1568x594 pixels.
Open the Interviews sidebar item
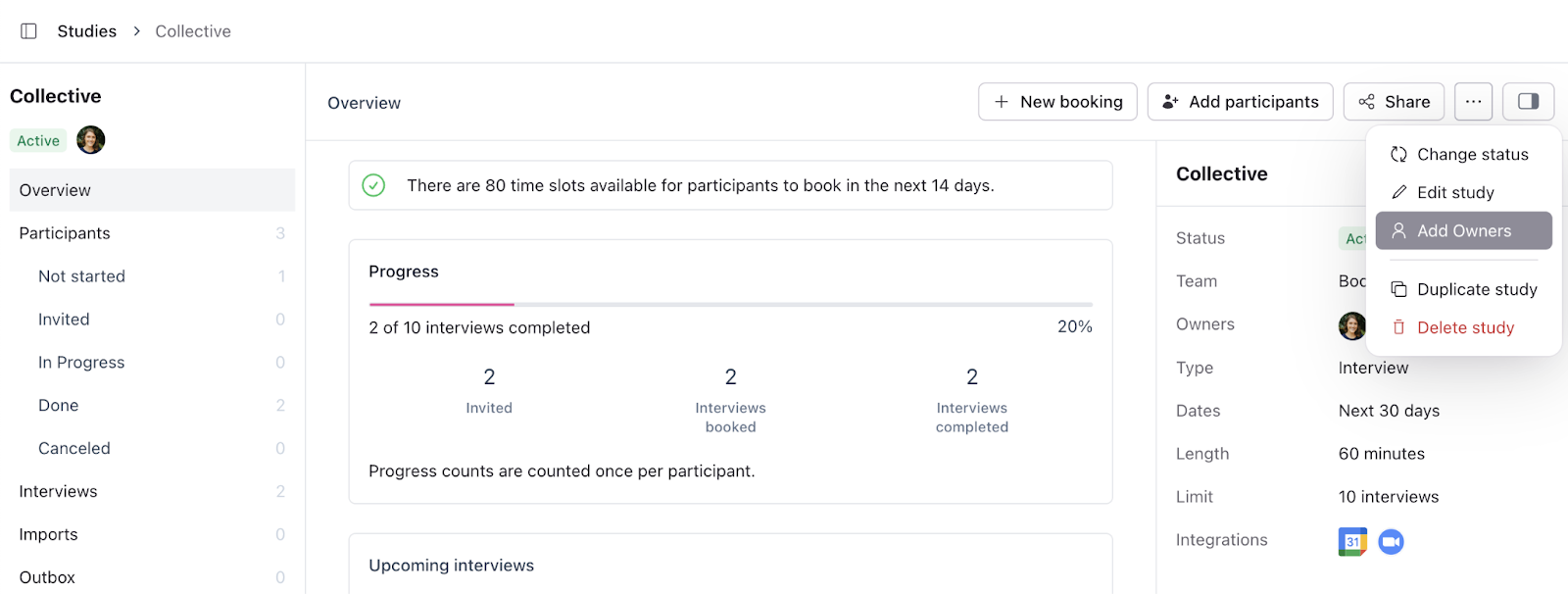[58, 492]
